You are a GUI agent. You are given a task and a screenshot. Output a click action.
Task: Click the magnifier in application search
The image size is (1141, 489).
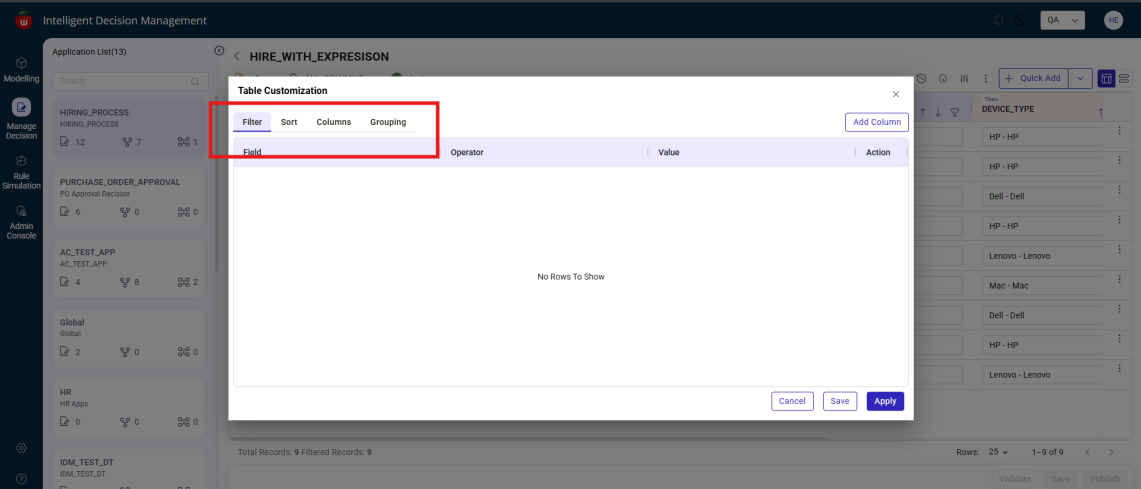[x=195, y=82]
